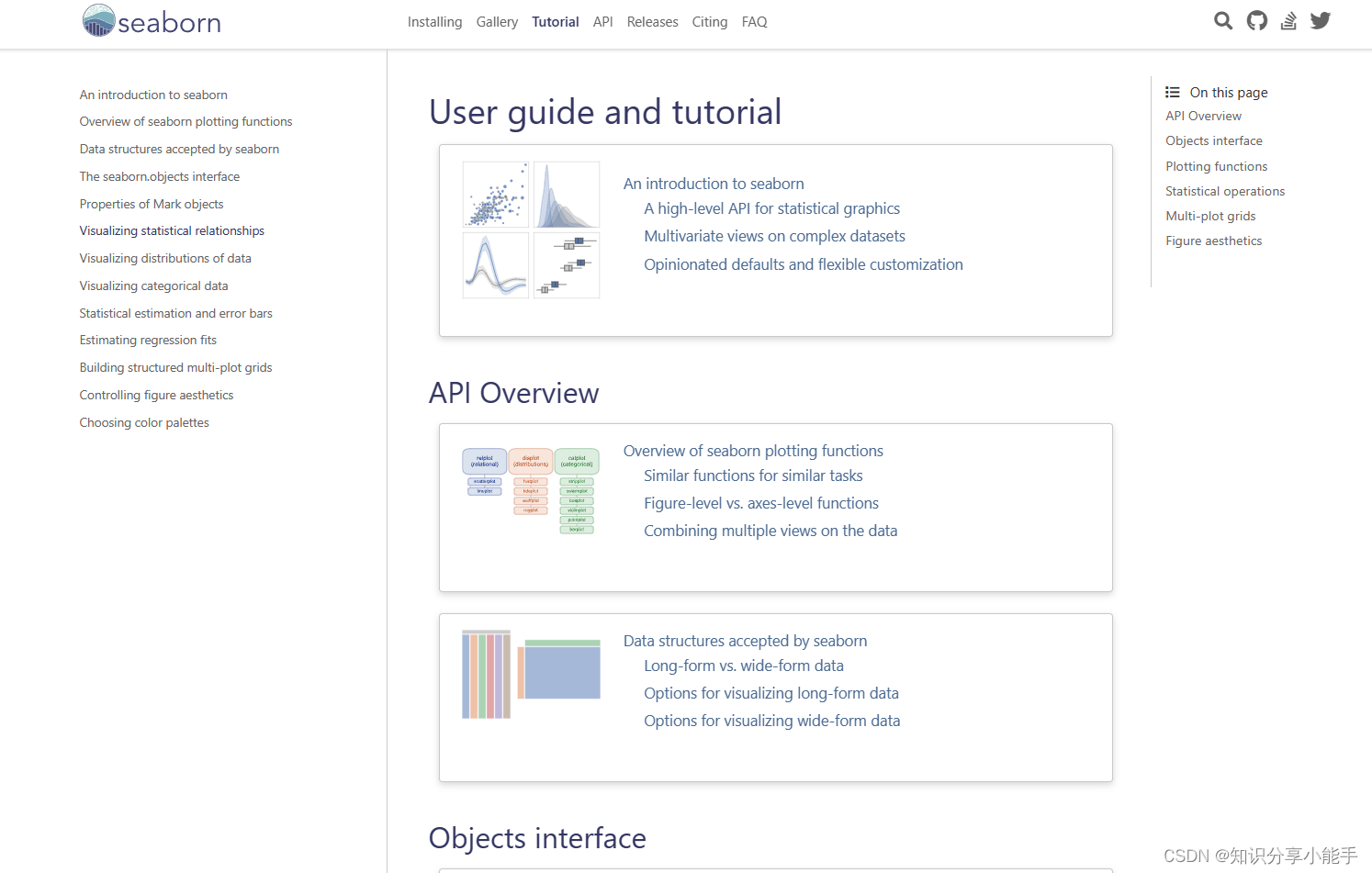Jump to Plotting functions in page contents
Viewport: 1372px width, 873px height.
pos(1216,166)
